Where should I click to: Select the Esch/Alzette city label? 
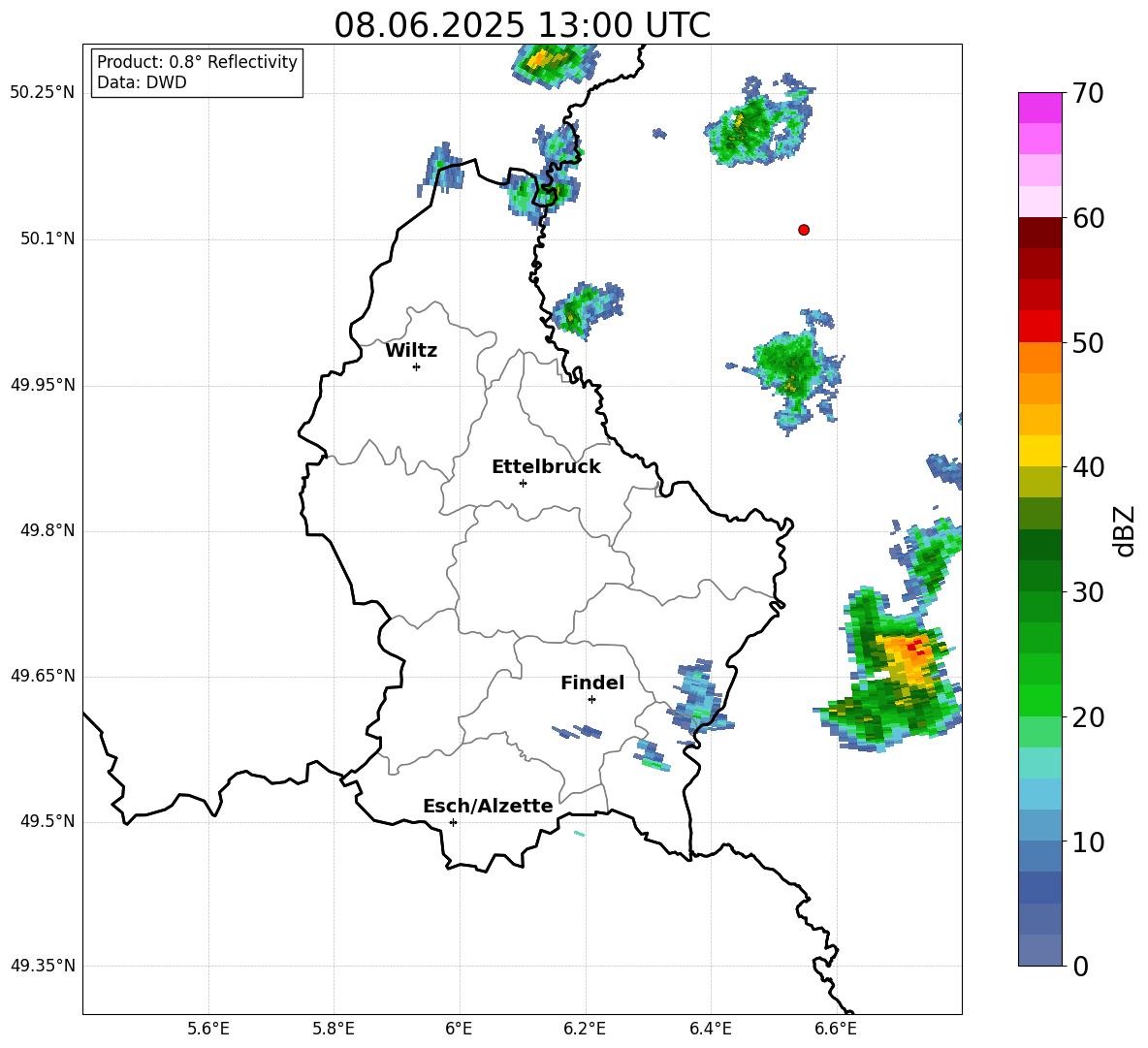coord(488,806)
